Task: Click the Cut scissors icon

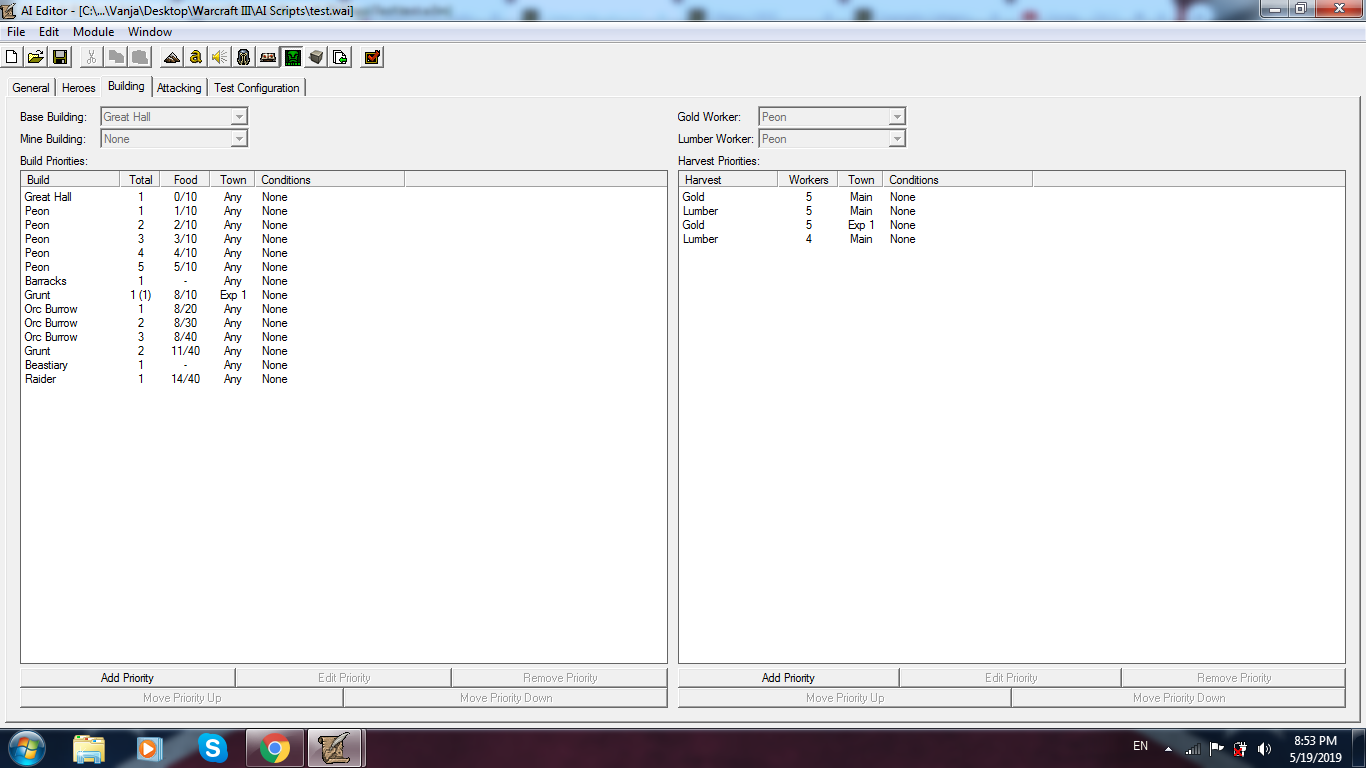Action: pyautogui.click(x=92, y=57)
